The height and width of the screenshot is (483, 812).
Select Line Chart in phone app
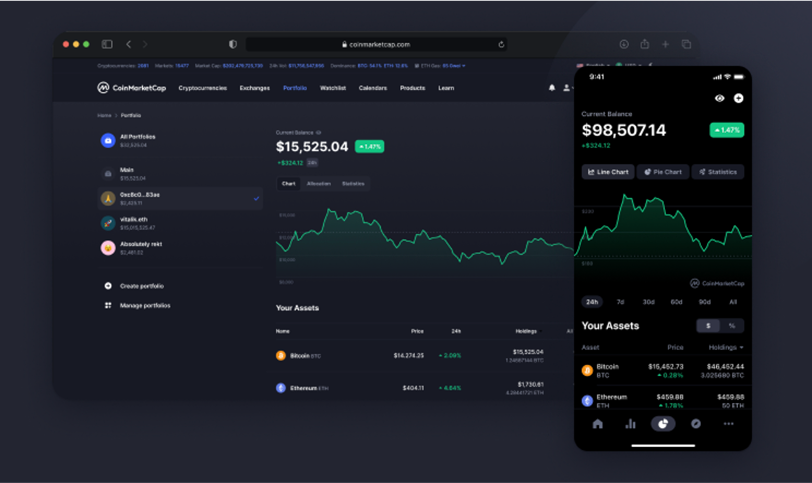click(x=608, y=172)
